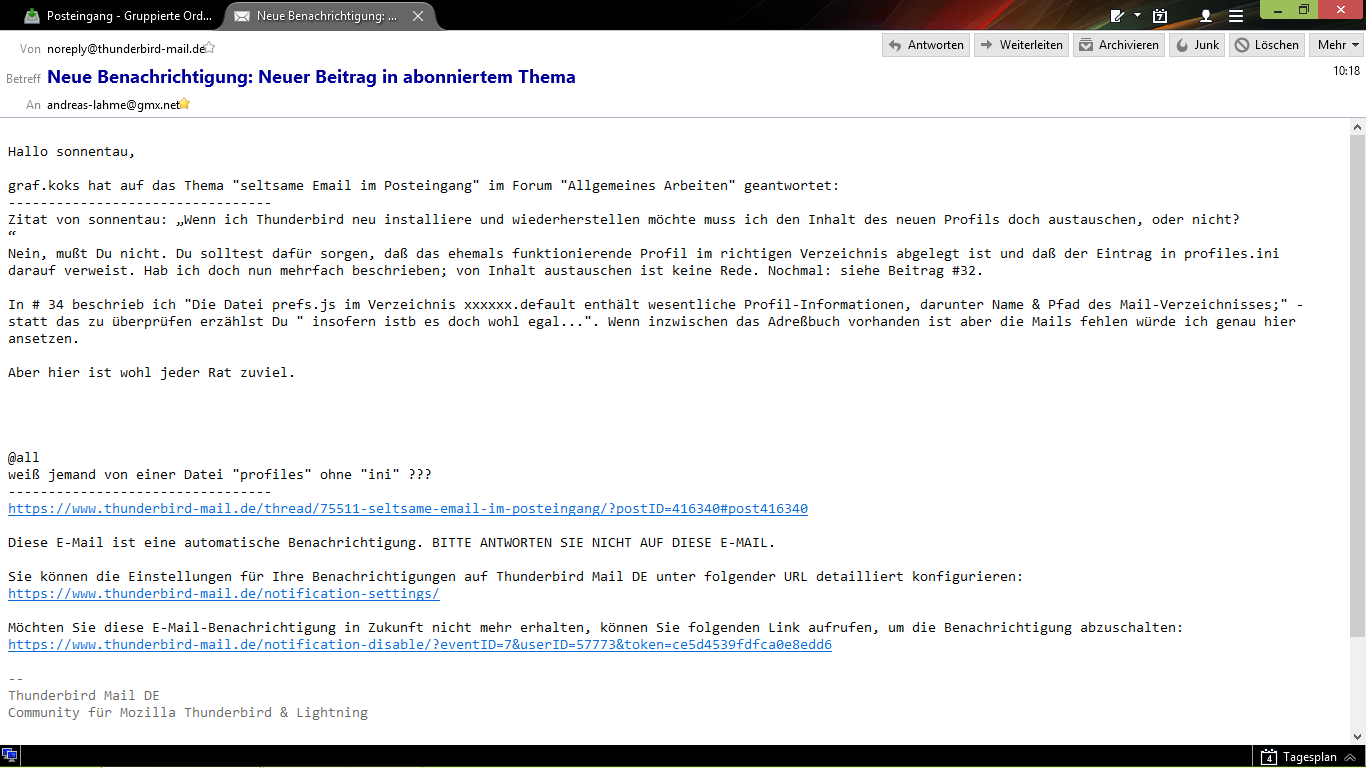Viewport: 1366px width, 768px height.
Task: Delete the message with Löschen
Action: 1267,45
